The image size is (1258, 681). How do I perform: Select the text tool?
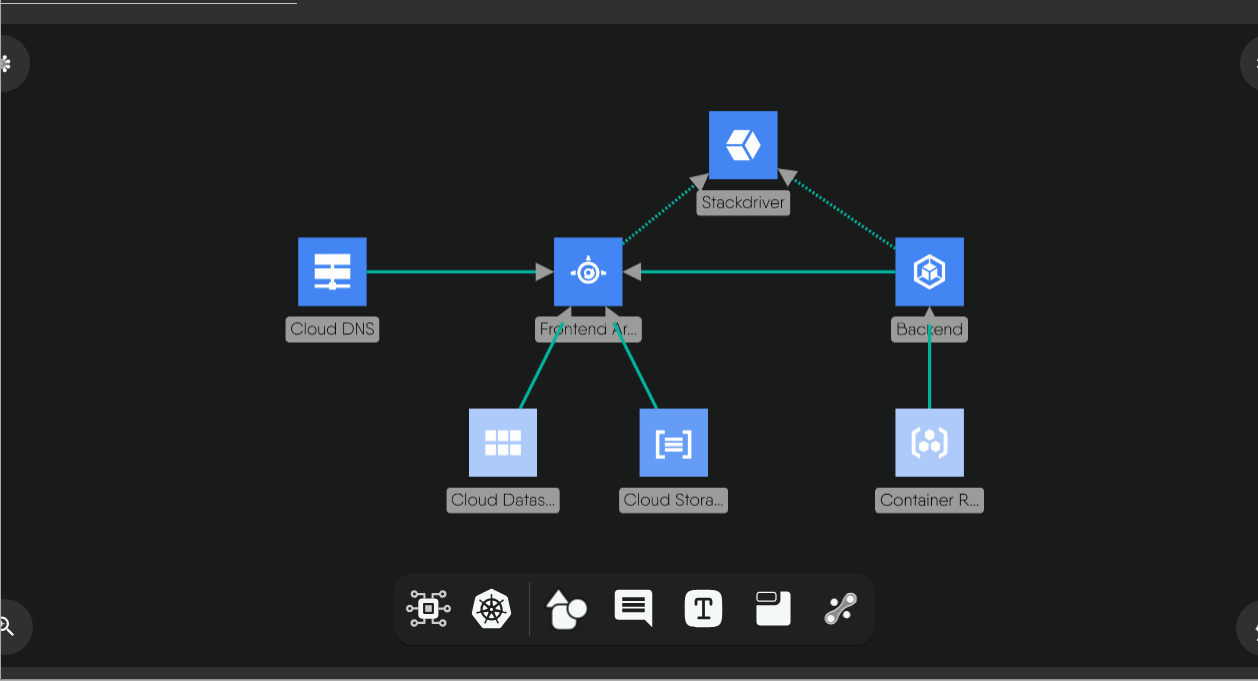pos(702,608)
